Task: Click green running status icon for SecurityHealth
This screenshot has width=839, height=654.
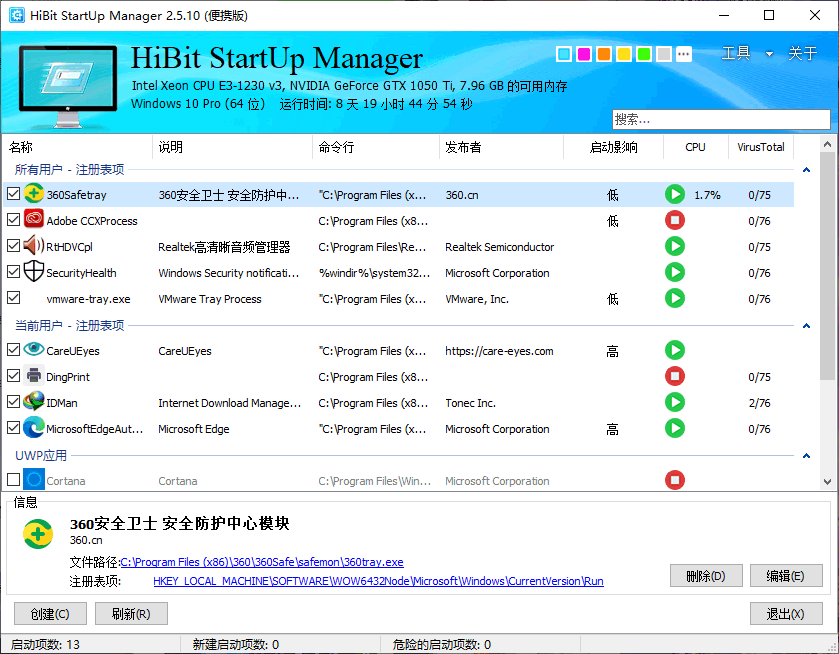Action: [x=675, y=272]
